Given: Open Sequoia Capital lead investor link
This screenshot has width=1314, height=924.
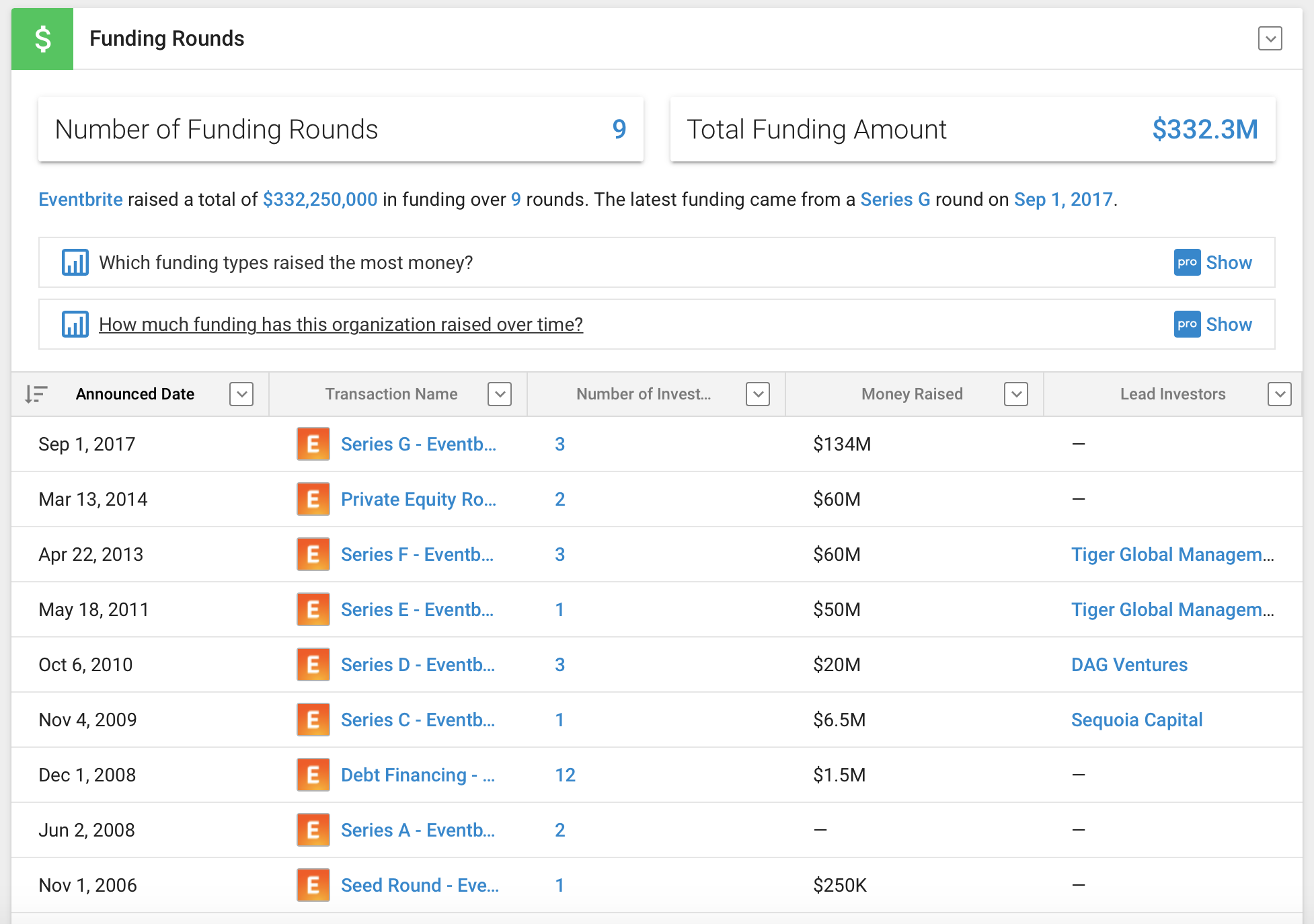Looking at the screenshot, I should pyautogui.click(x=1136, y=720).
